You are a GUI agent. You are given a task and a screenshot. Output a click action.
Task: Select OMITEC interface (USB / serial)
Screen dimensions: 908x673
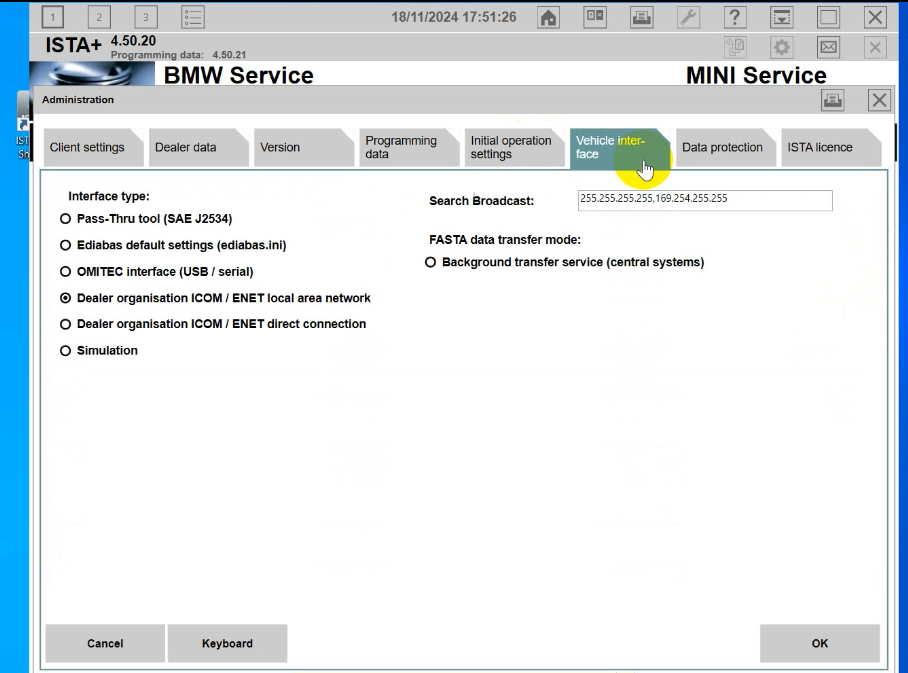pyautogui.click(x=156, y=272)
